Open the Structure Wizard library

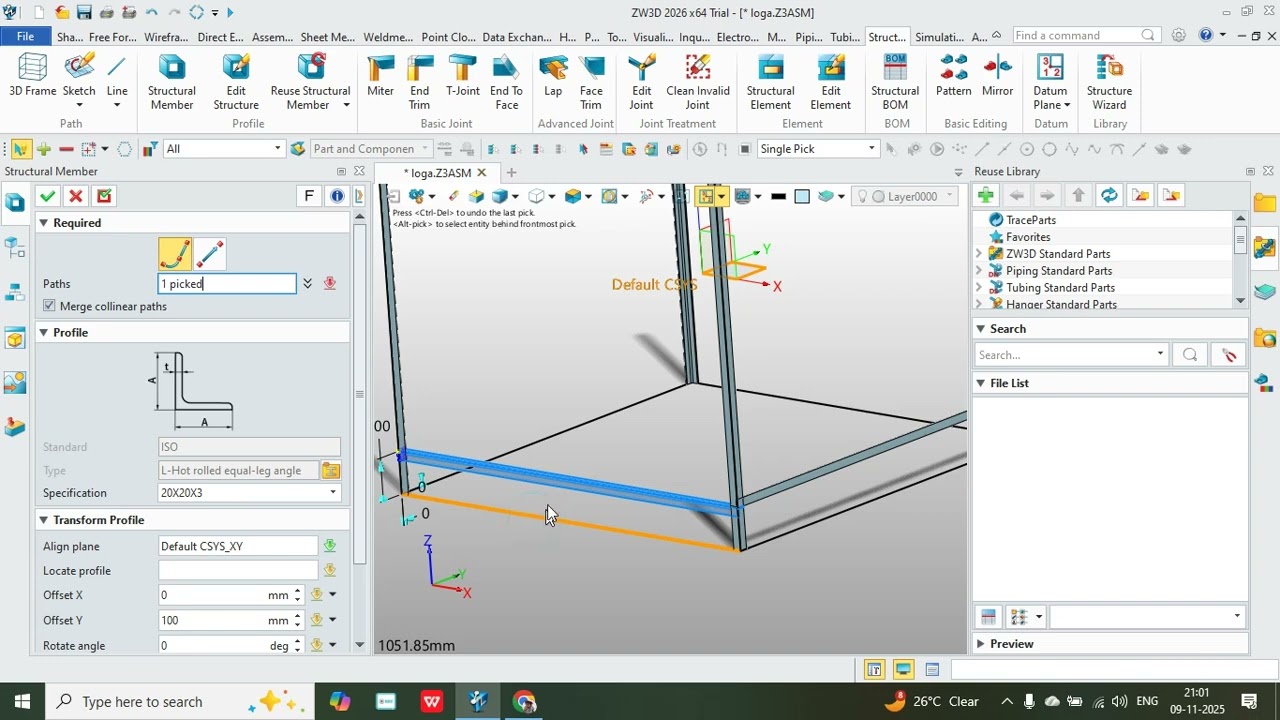coord(1109,82)
